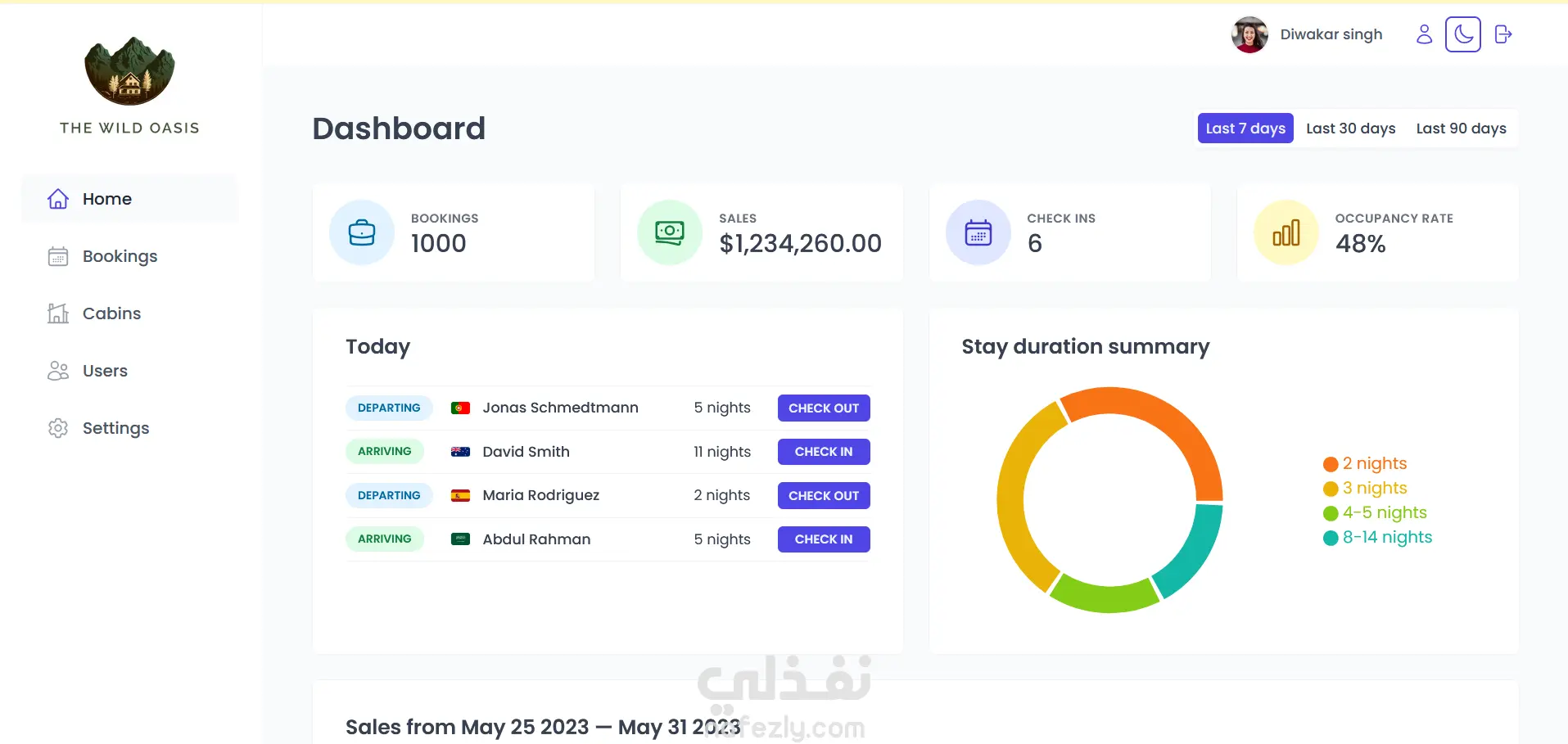Click Saudi flag beside Abdul Rahman

461,539
